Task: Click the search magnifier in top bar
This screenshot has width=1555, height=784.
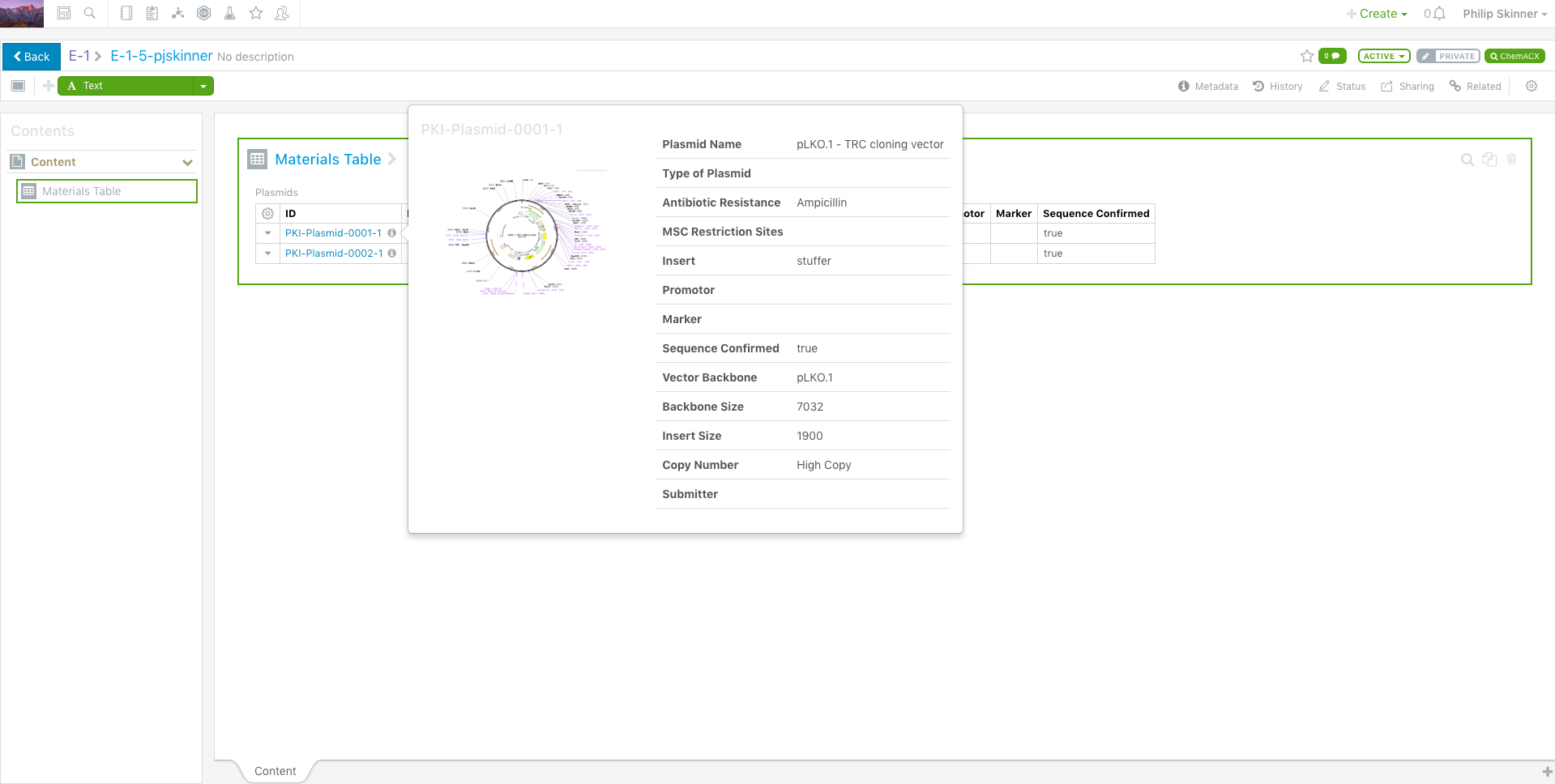Action: coord(90,13)
